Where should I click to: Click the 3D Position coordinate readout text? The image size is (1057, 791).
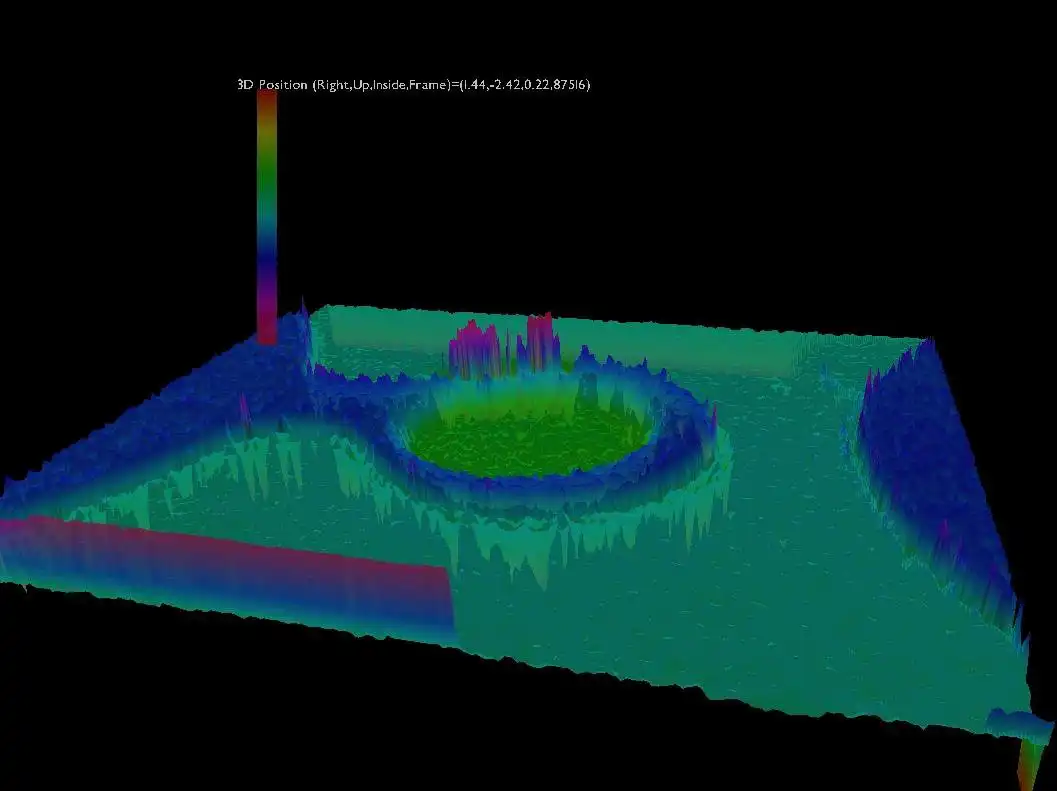[414, 84]
